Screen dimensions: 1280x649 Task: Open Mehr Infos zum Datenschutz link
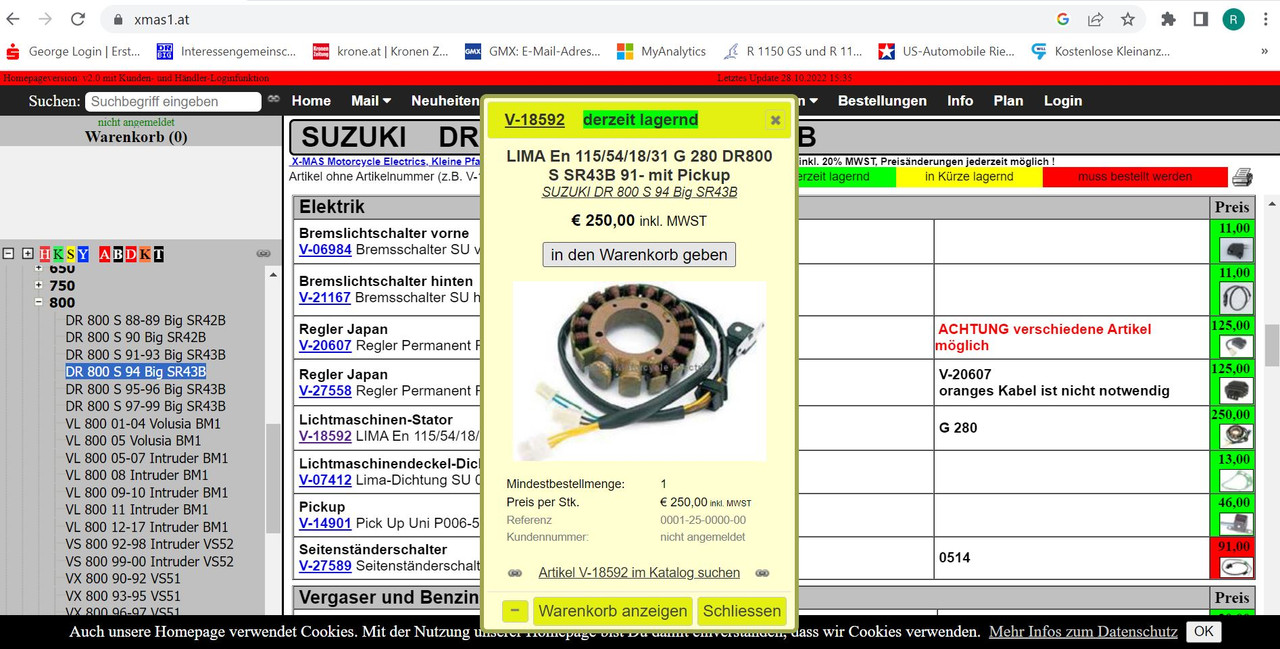click(1083, 631)
